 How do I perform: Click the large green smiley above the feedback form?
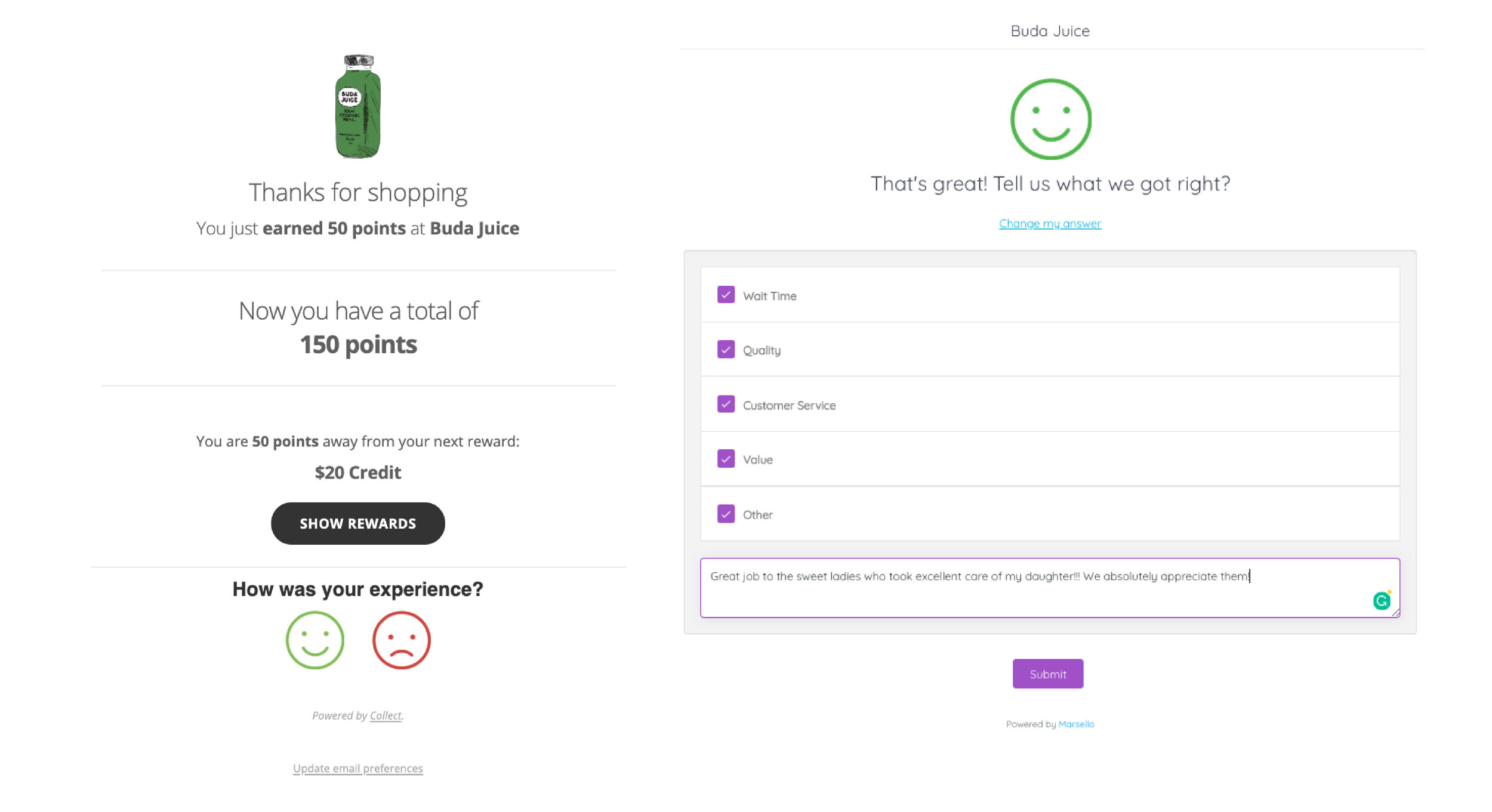pos(1050,119)
